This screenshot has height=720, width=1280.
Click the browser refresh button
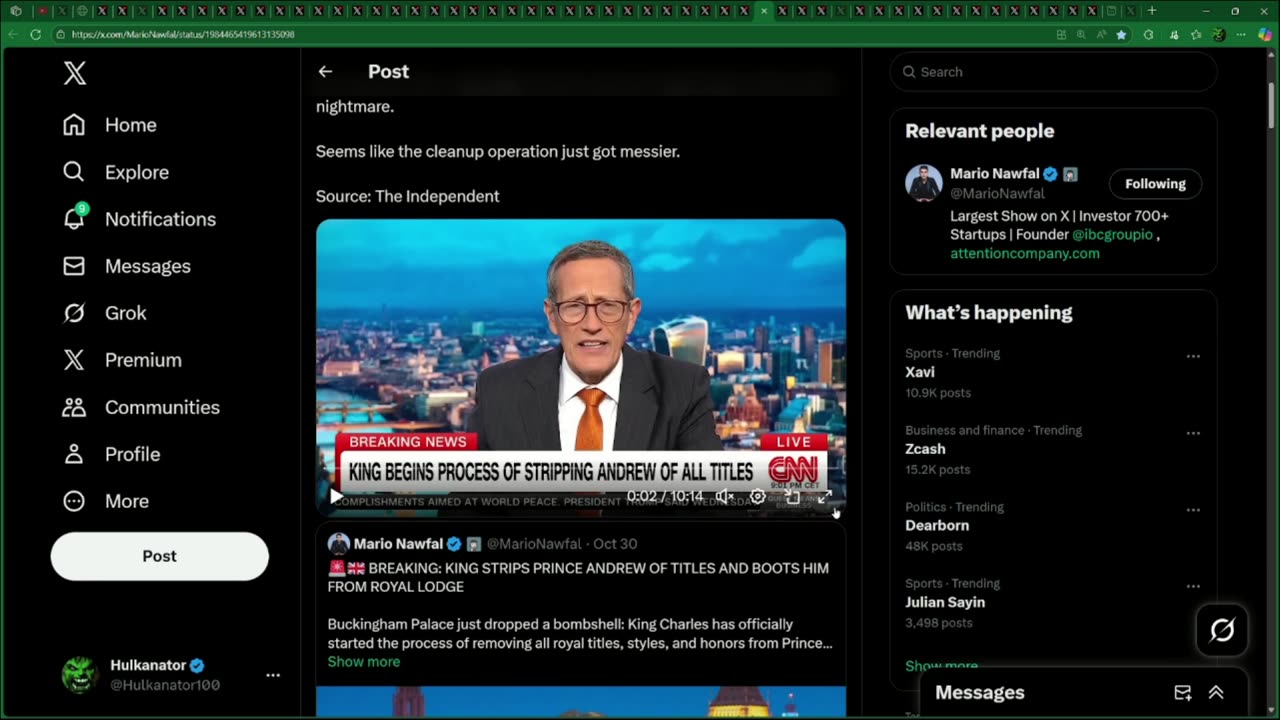35,34
